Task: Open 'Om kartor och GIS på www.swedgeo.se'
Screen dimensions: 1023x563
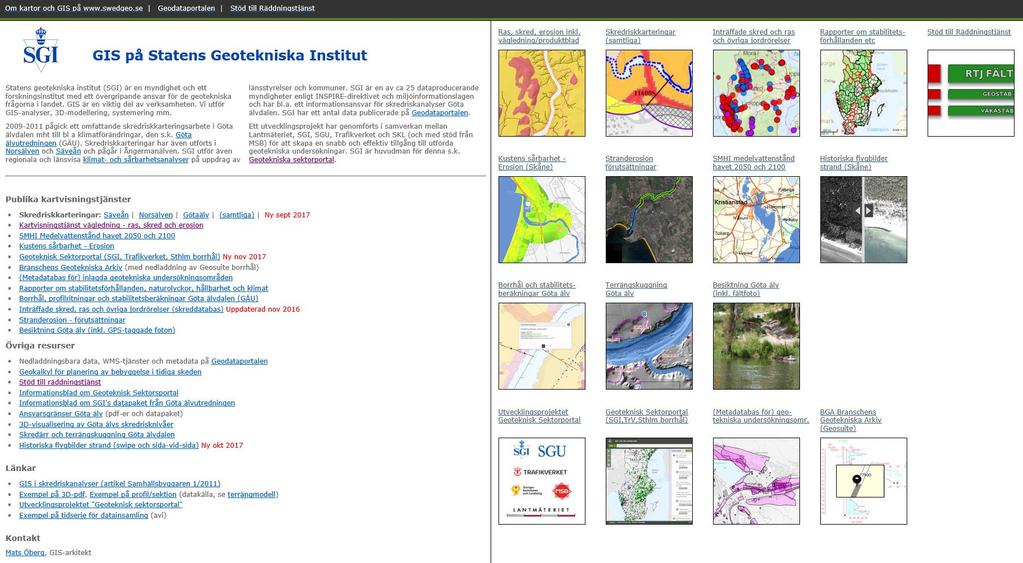Action: click(74, 8)
